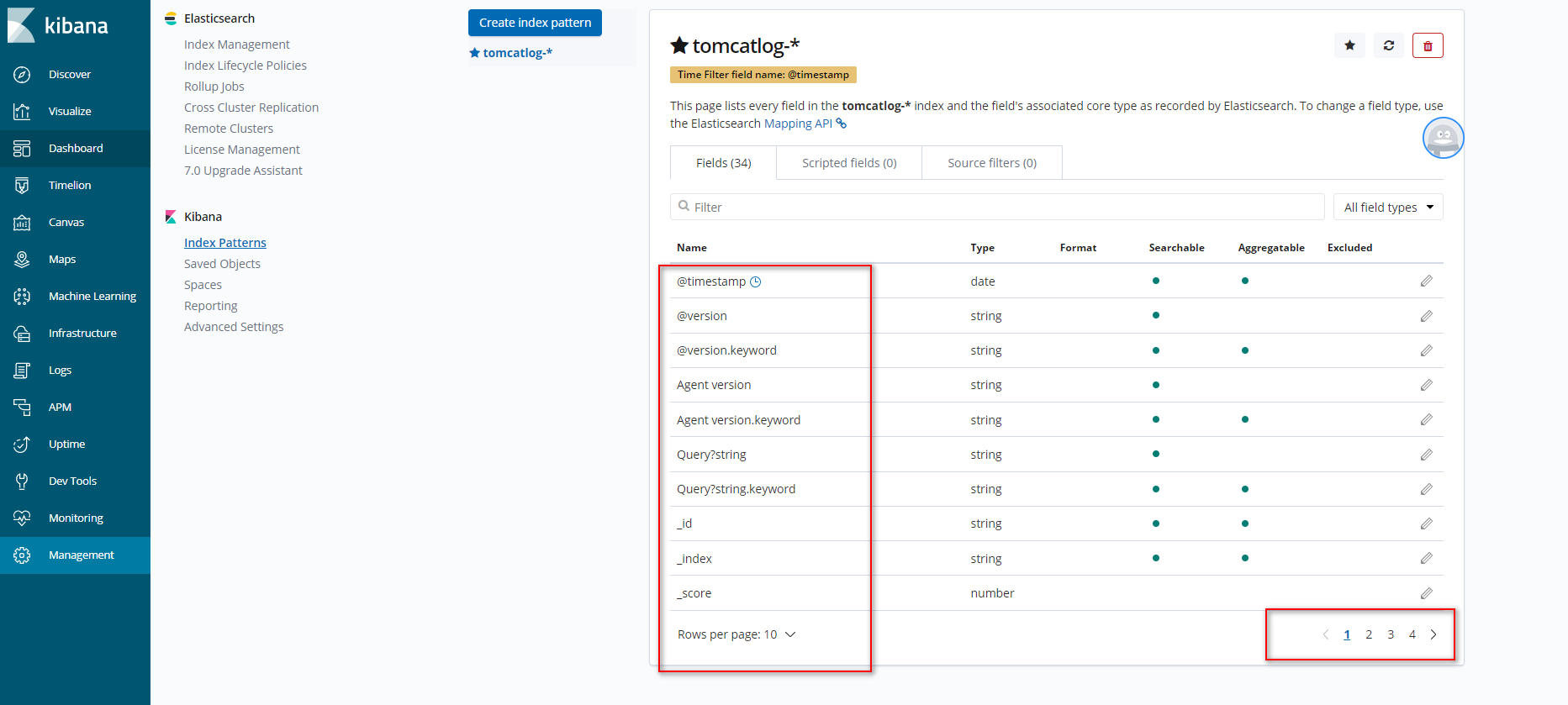Edit the @version.keyword field
Viewport: 1568px width, 705px height.
1427,350
